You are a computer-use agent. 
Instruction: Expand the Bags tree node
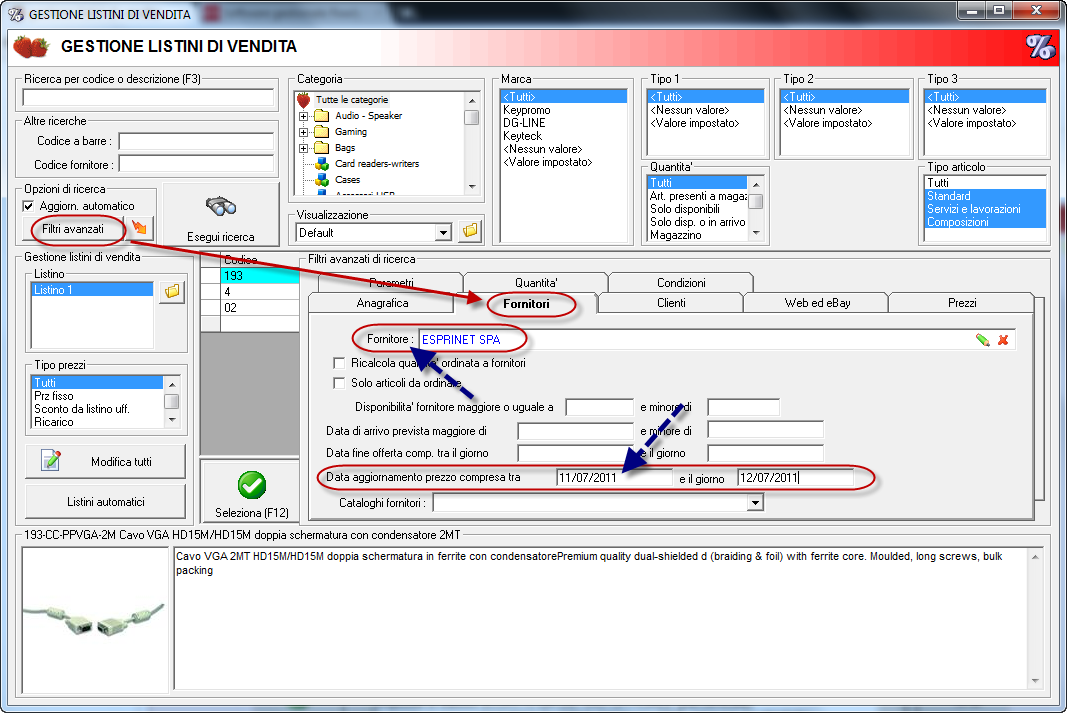click(x=303, y=148)
